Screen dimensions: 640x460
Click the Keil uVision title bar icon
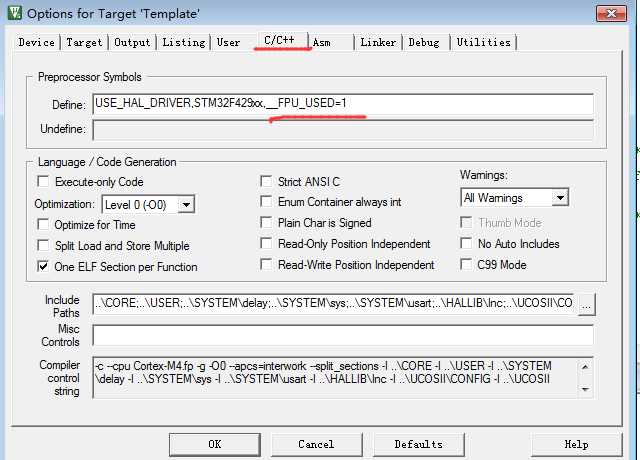click(x=15, y=13)
